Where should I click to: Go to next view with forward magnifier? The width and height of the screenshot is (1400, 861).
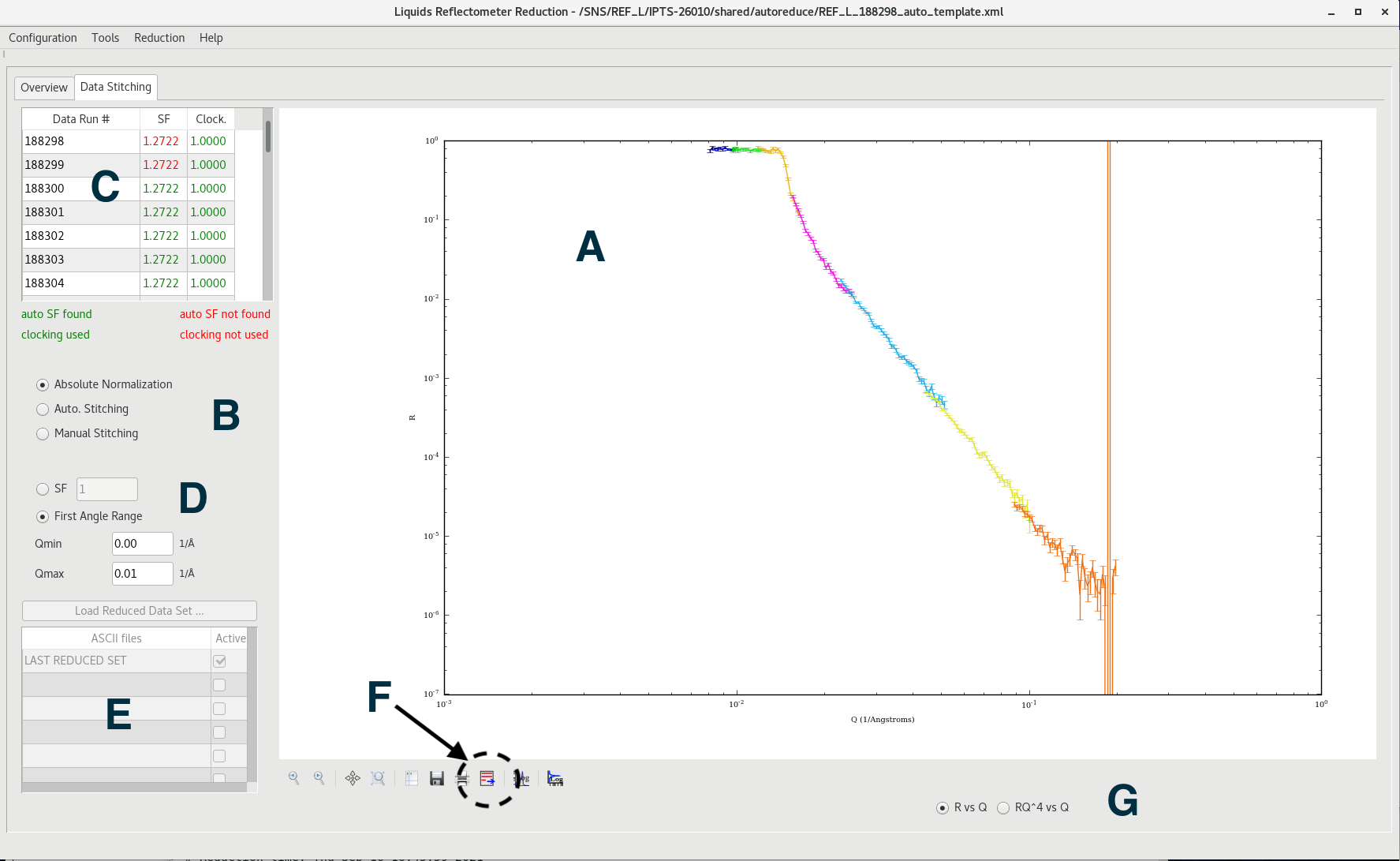click(319, 778)
